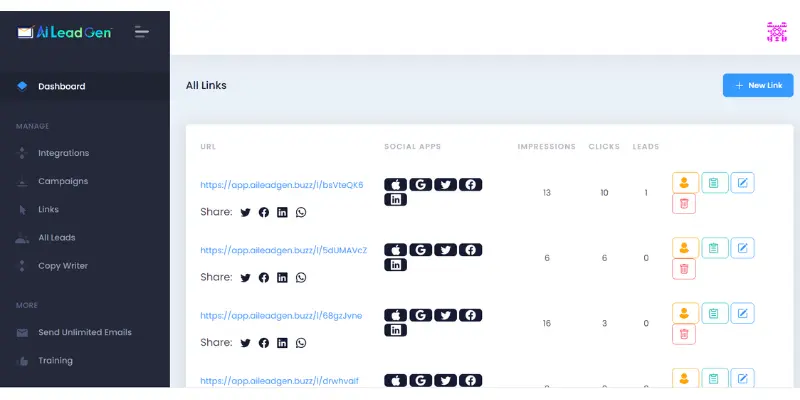Share 5dUMAVcZ link on WhatsApp
The height and width of the screenshot is (400, 800).
coord(301,278)
